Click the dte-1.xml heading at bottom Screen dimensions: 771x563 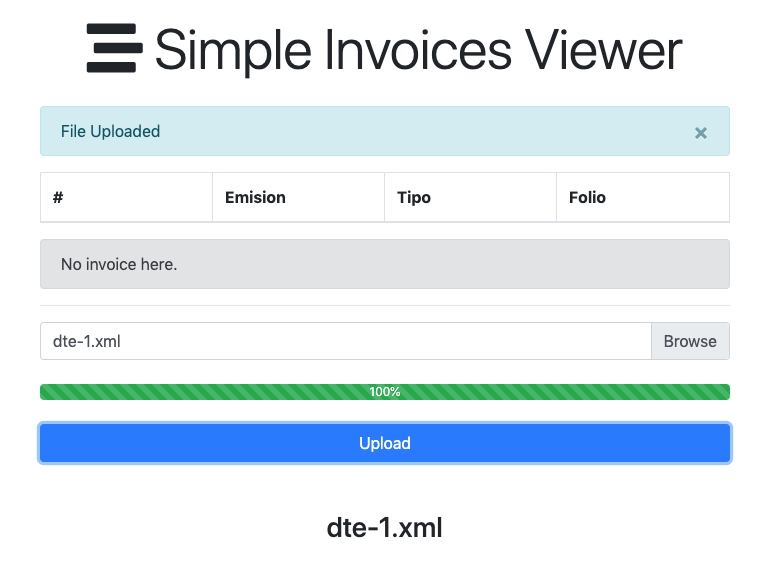click(x=385, y=528)
